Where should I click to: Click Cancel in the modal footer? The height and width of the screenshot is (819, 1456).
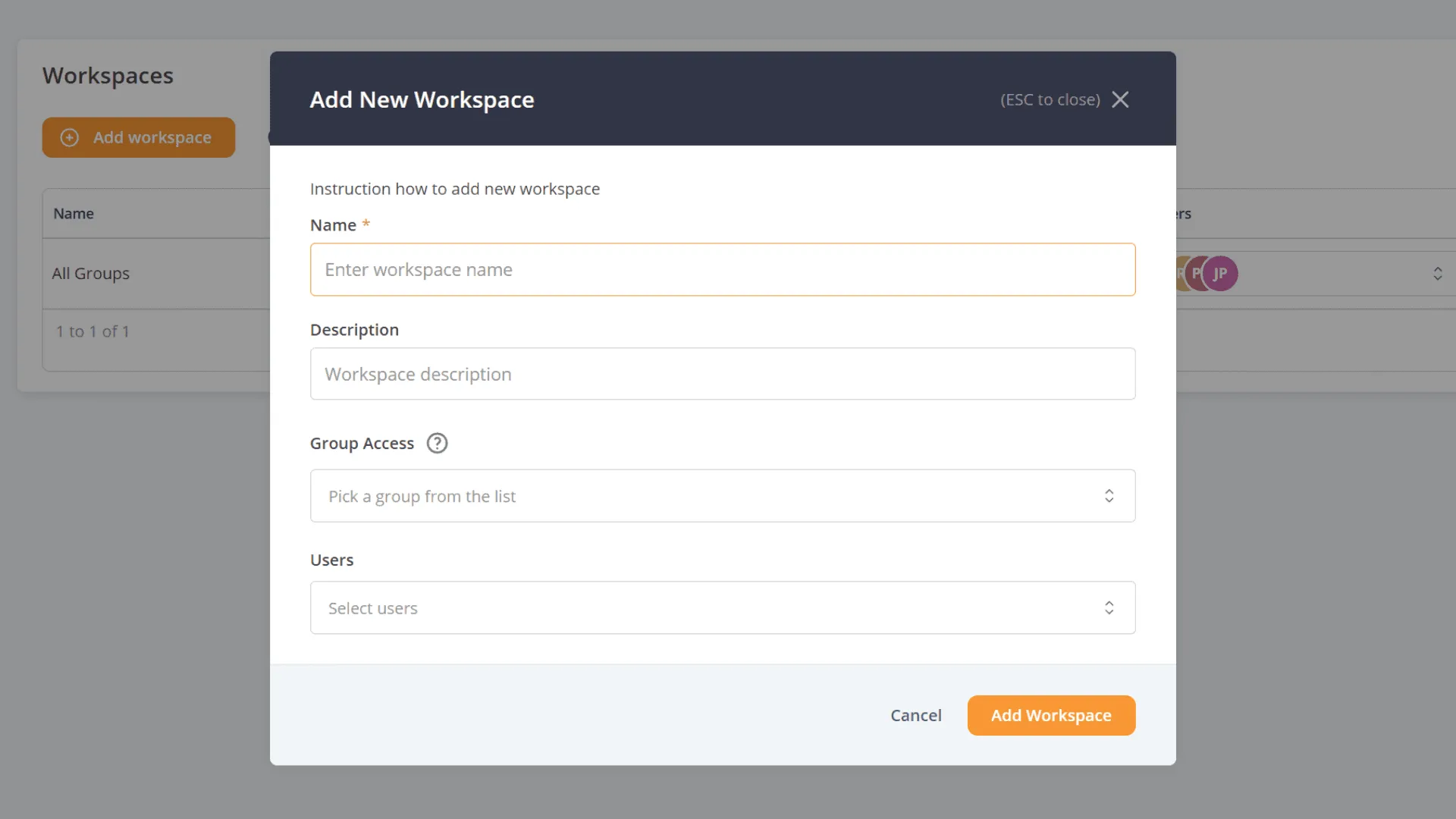(x=915, y=715)
